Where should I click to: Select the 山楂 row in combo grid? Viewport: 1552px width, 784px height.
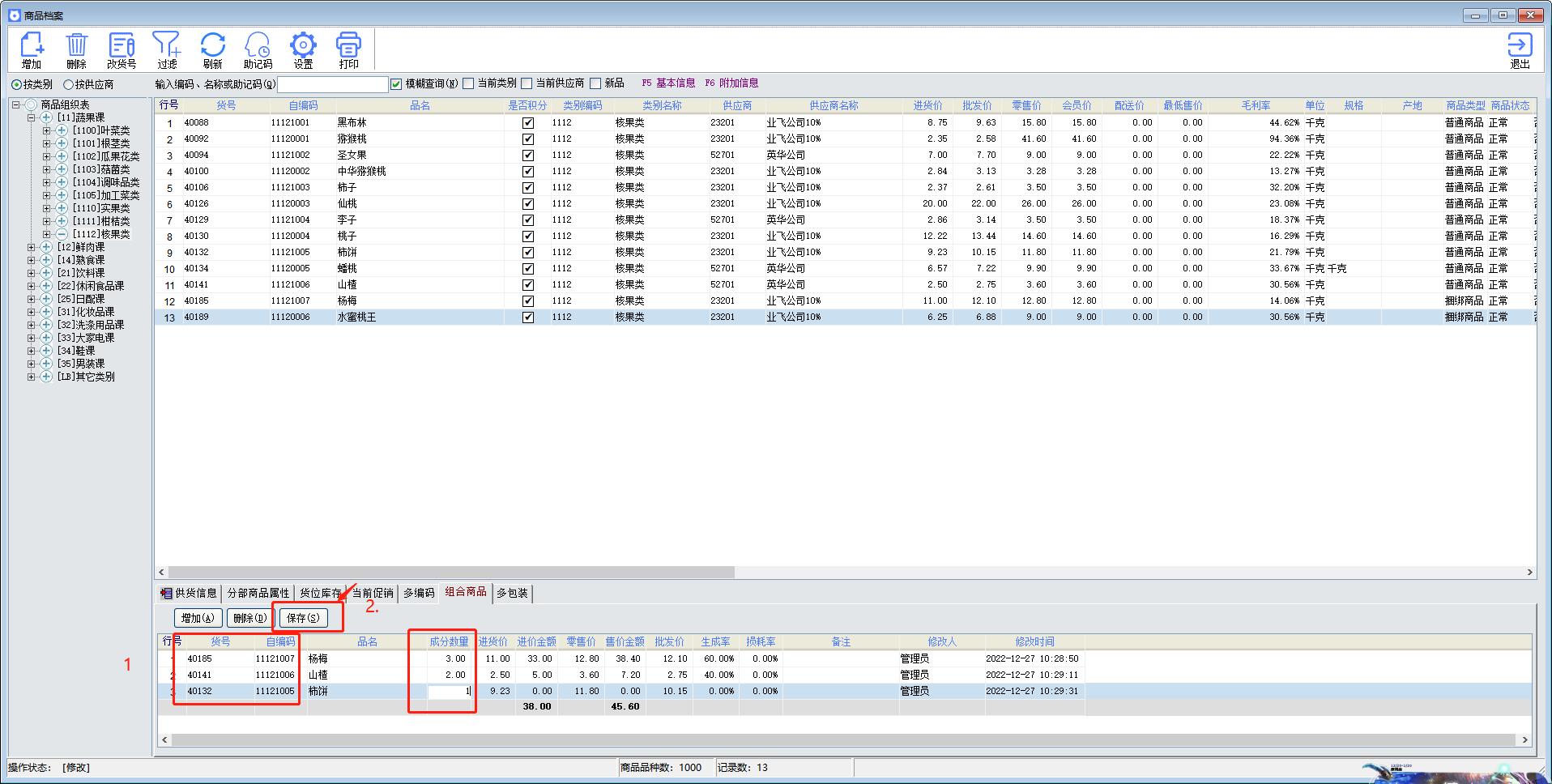pos(620,675)
